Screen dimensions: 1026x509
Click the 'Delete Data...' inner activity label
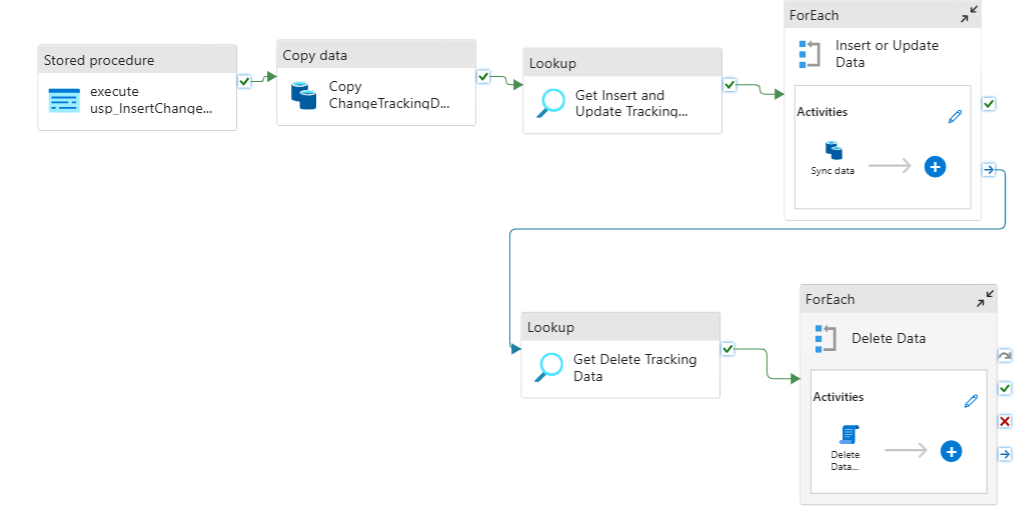click(845, 461)
